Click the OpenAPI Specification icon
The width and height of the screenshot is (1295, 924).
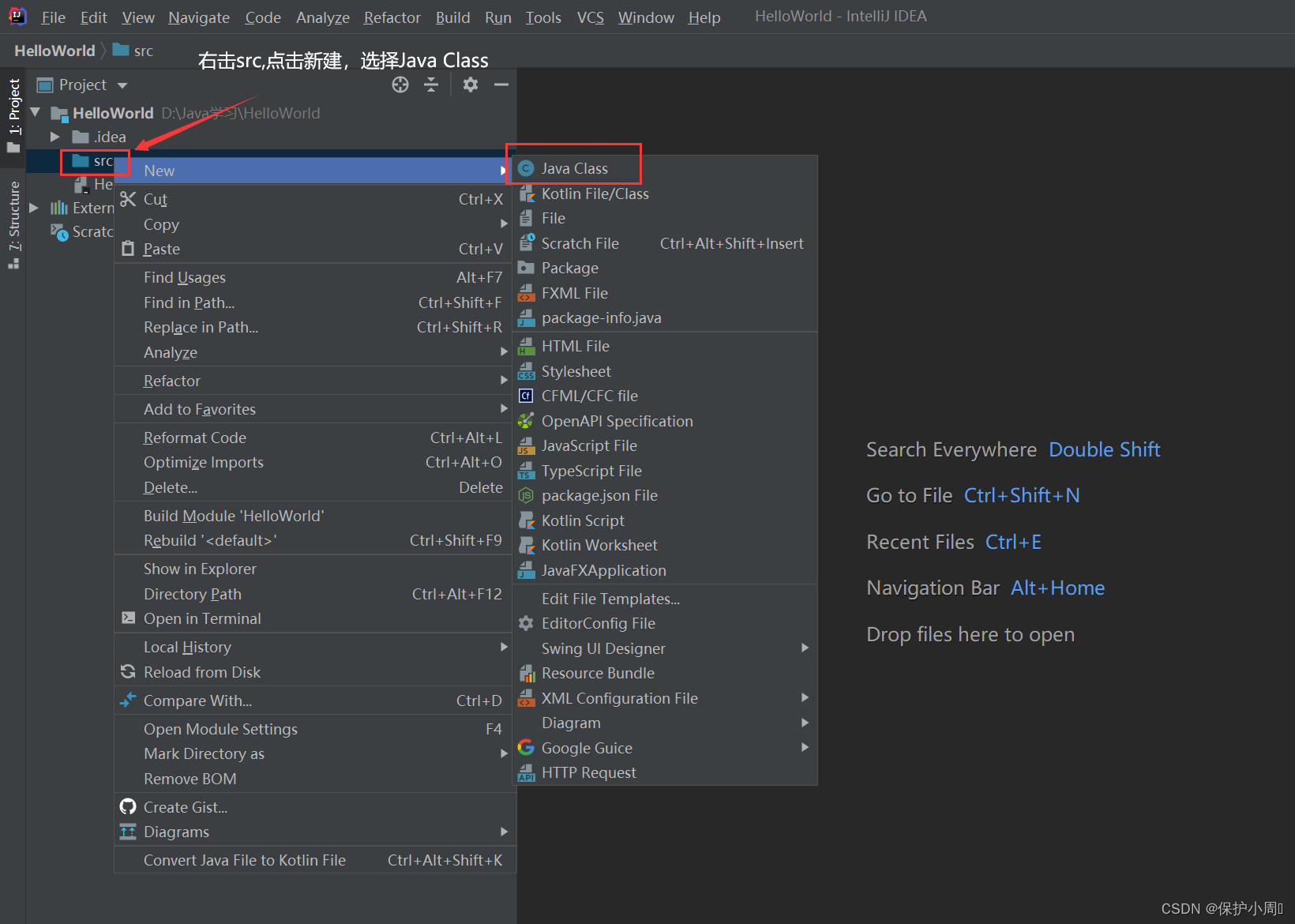click(526, 421)
